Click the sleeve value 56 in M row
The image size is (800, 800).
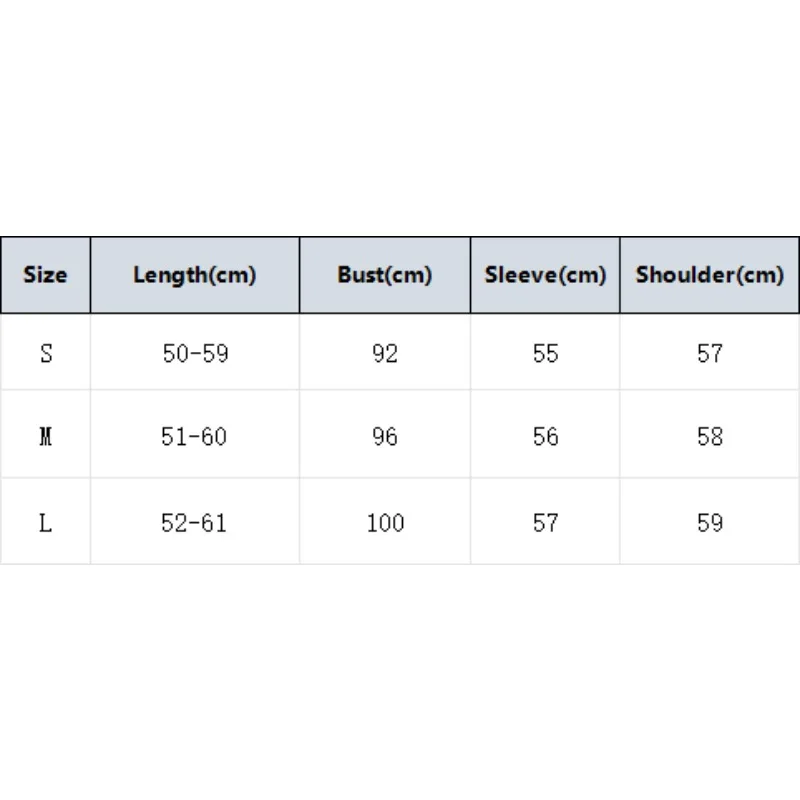pyautogui.click(x=545, y=435)
